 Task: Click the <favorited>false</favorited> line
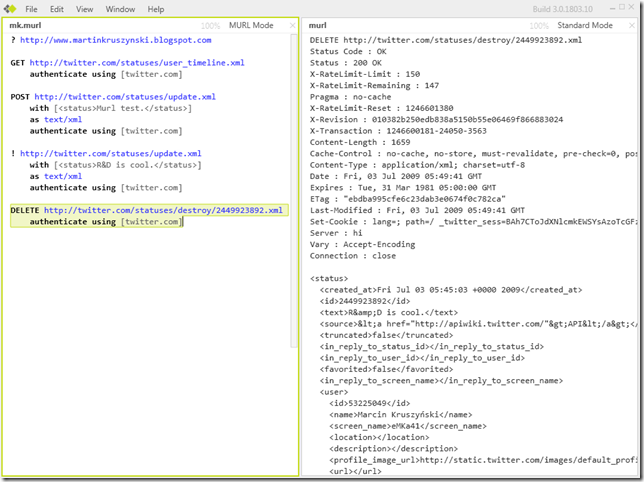pyautogui.click(x=386, y=369)
